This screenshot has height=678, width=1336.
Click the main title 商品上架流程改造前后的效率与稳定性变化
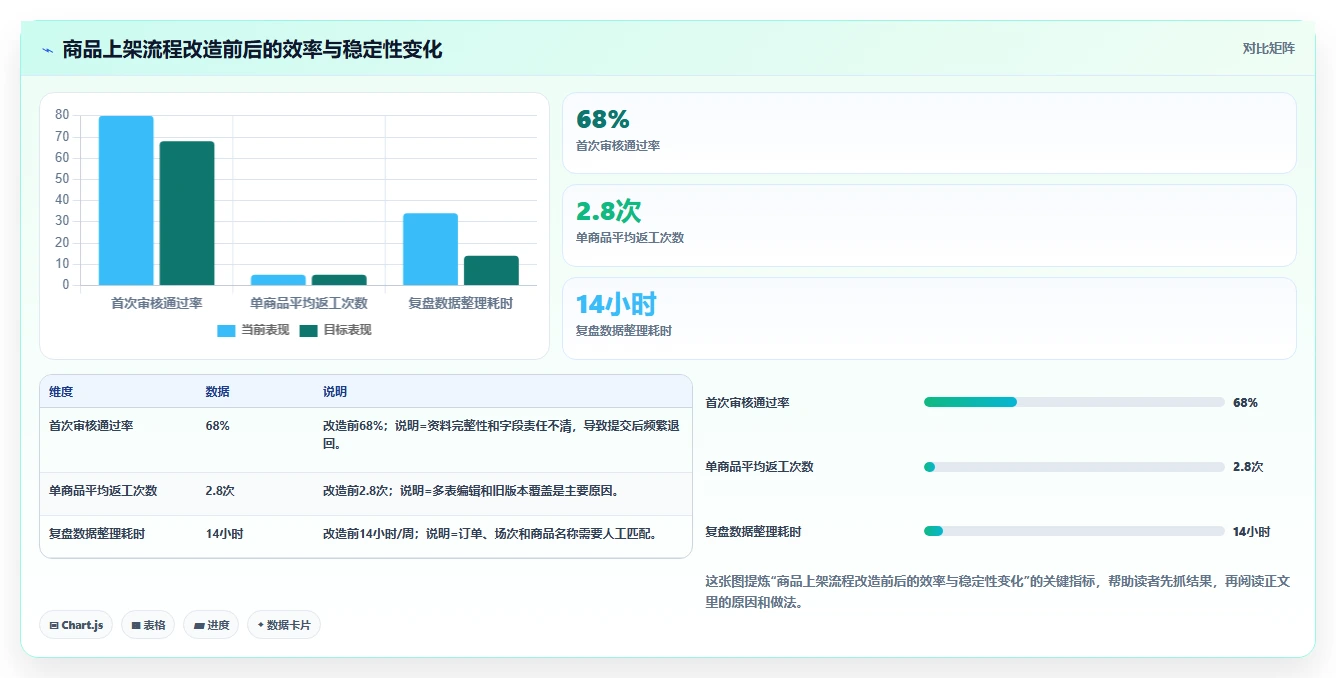[x=252, y=49]
